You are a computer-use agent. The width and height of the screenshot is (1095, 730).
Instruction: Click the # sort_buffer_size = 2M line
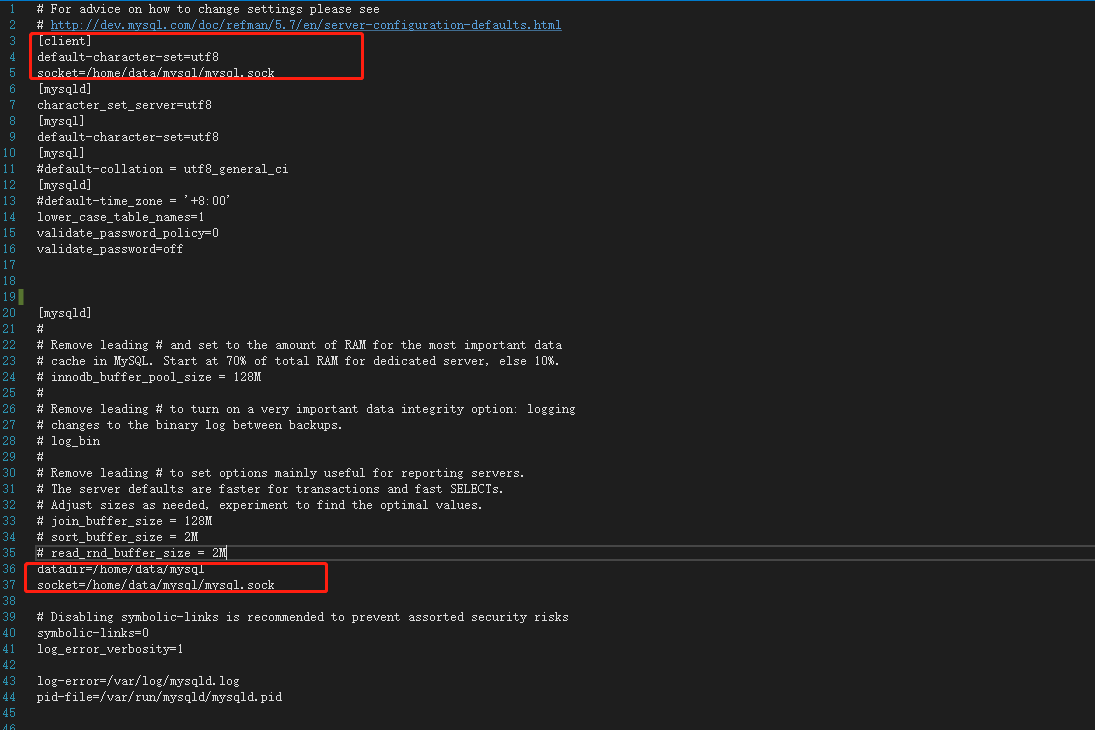[x=117, y=537]
